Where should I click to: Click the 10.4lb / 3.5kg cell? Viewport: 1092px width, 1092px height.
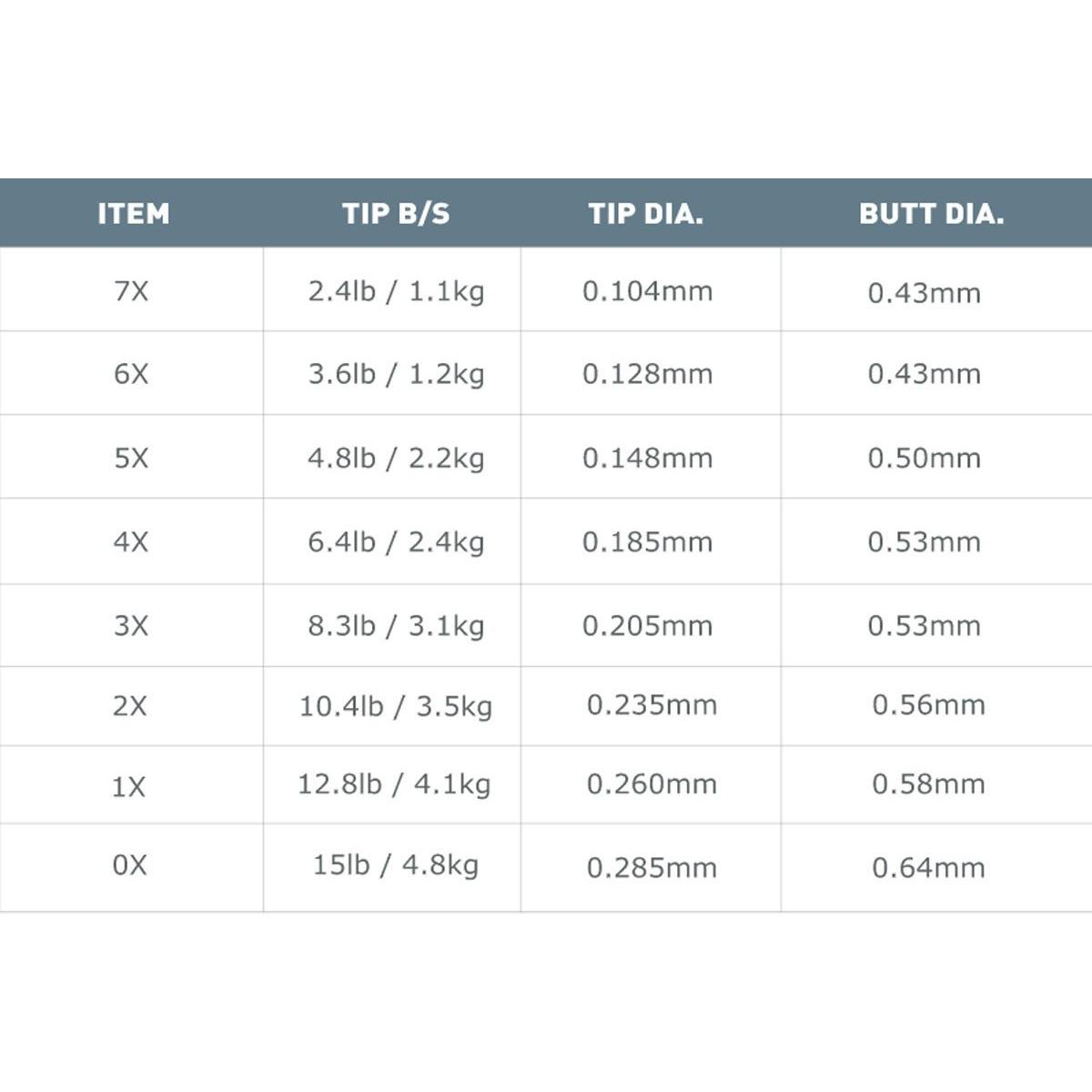(x=396, y=706)
